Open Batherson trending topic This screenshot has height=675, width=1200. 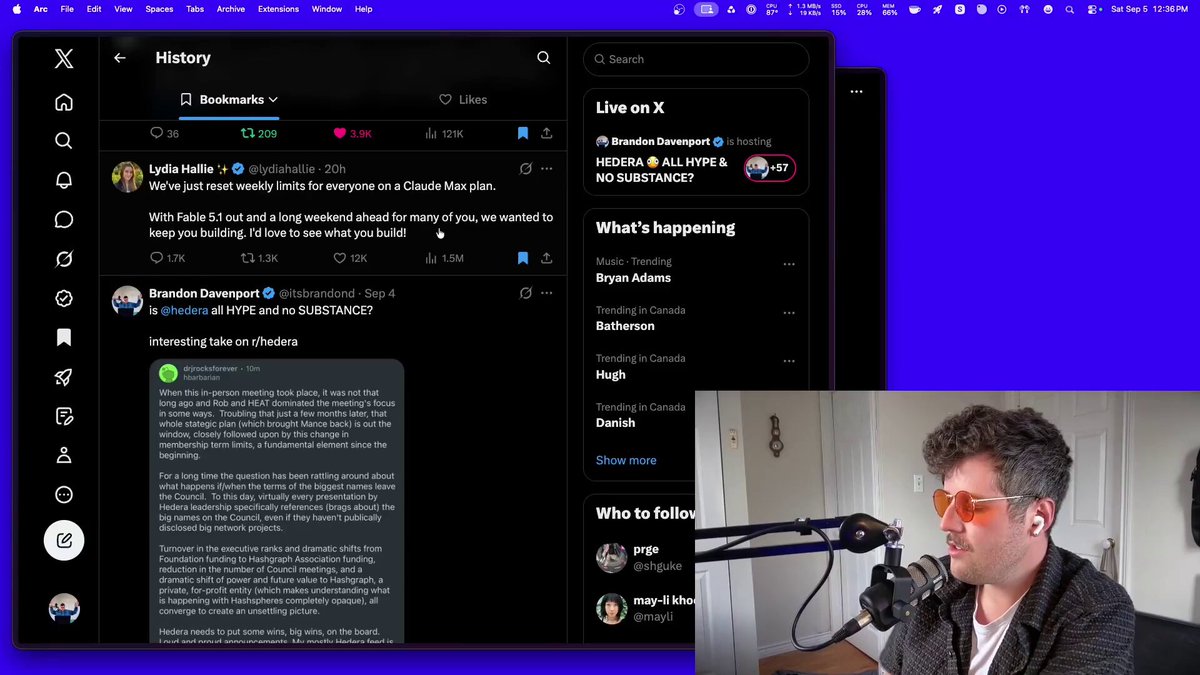625,326
